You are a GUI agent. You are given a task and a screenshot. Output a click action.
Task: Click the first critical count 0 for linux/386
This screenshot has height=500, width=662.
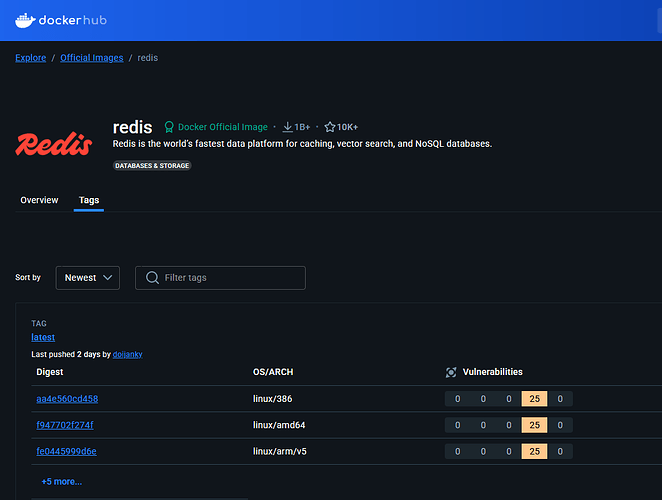coord(458,399)
